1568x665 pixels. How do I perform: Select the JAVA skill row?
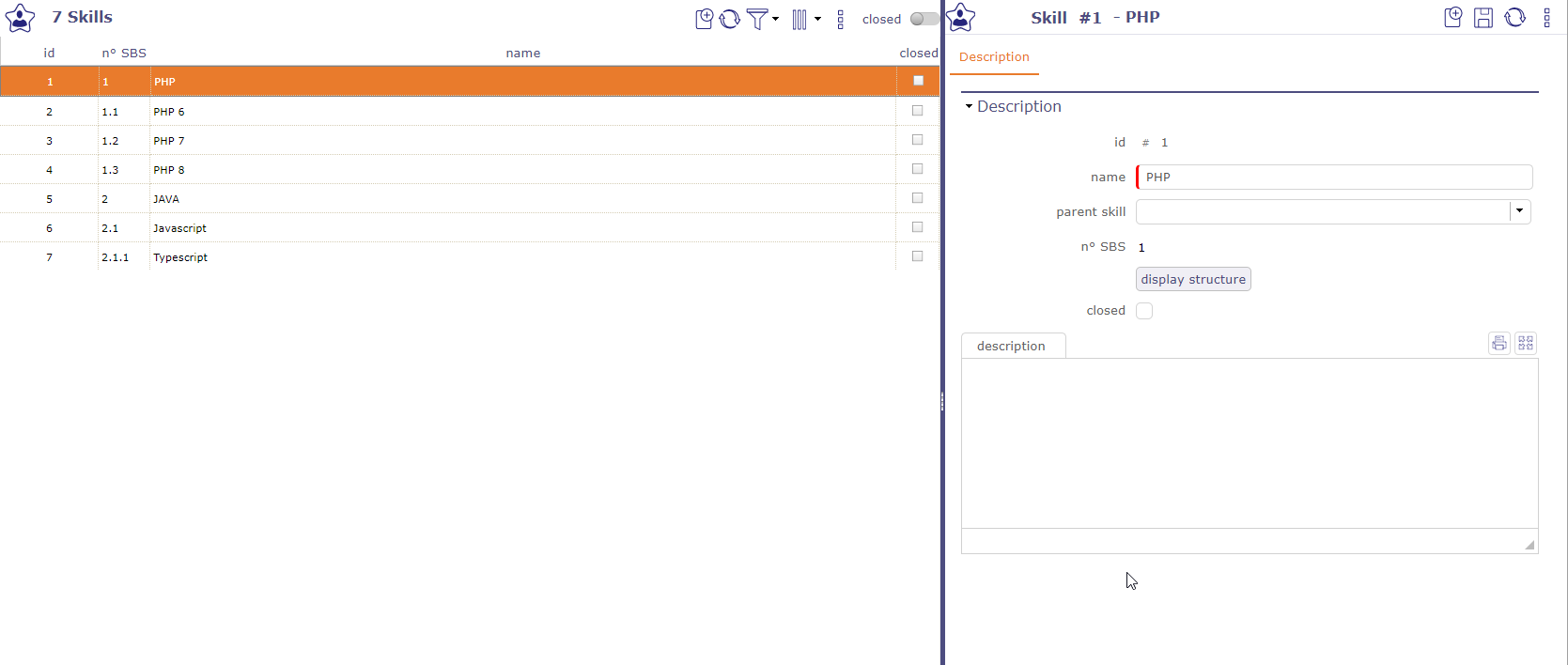tap(470, 198)
